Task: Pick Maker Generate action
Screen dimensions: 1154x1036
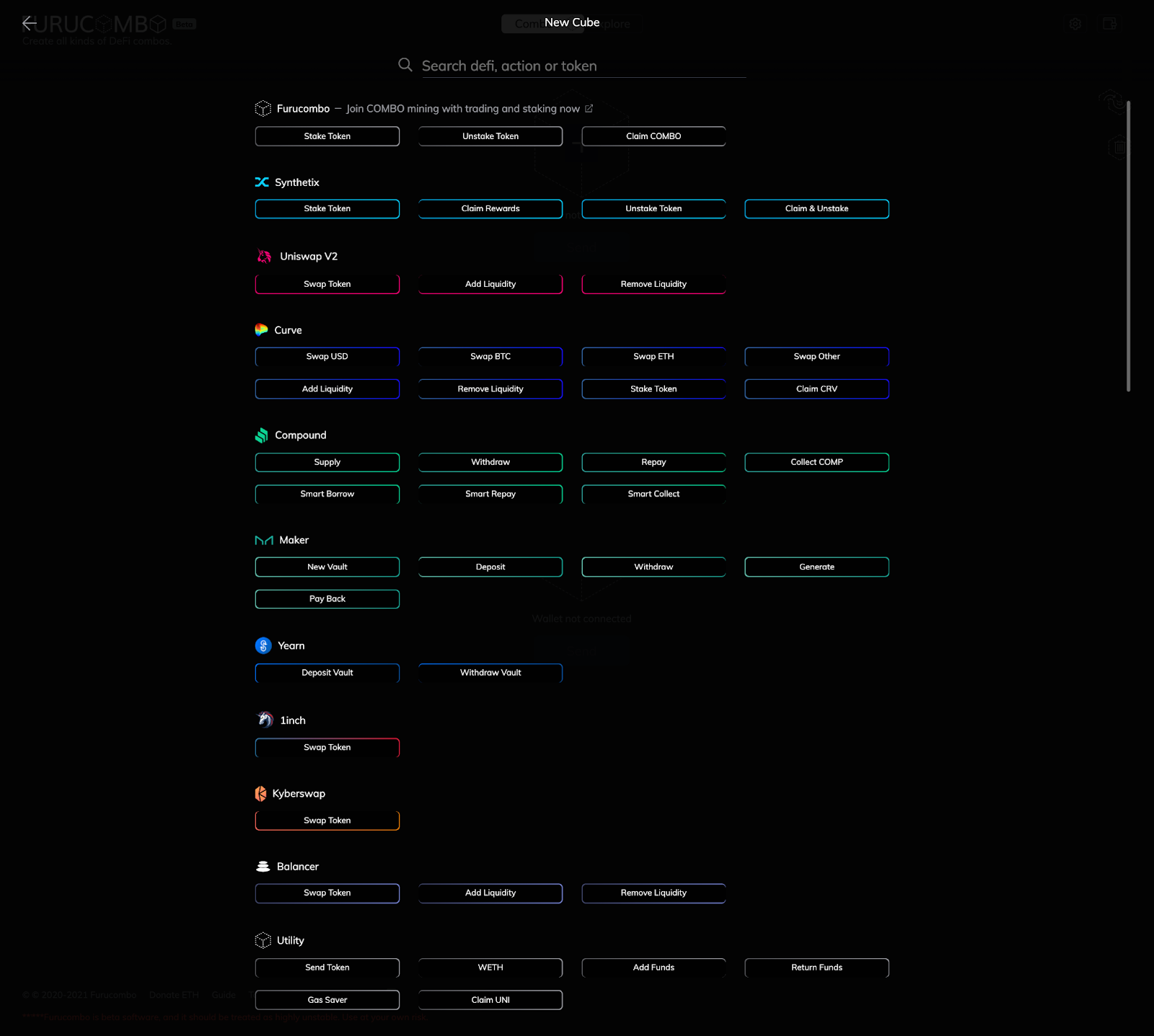Action: coord(816,567)
